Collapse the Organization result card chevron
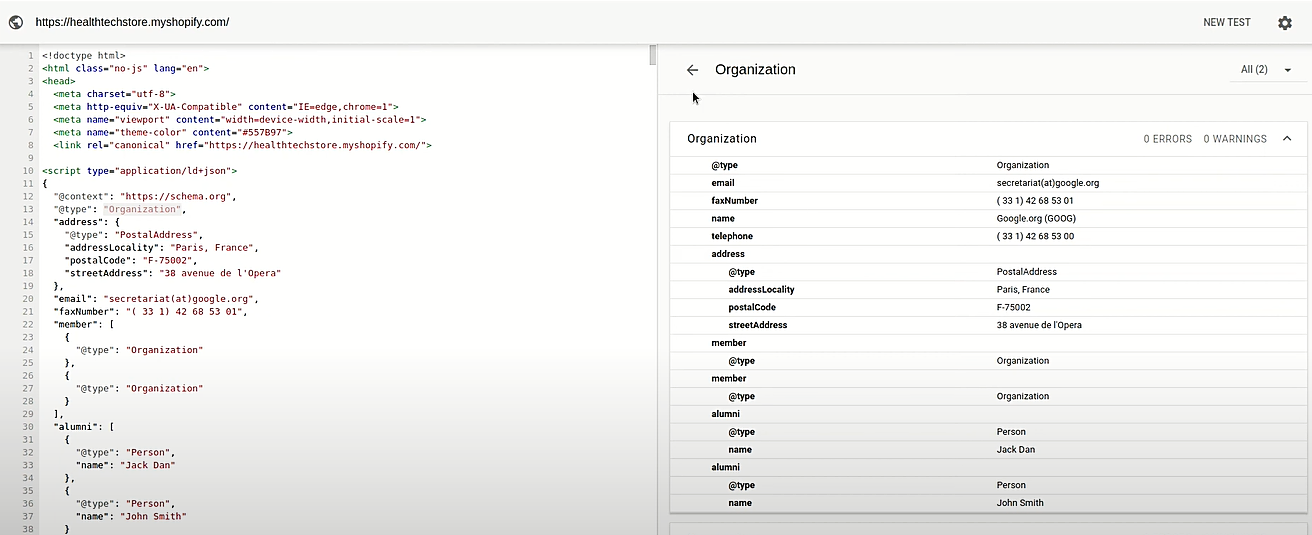This screenshot has width=1312, height=535. [x=1287, y=139]
